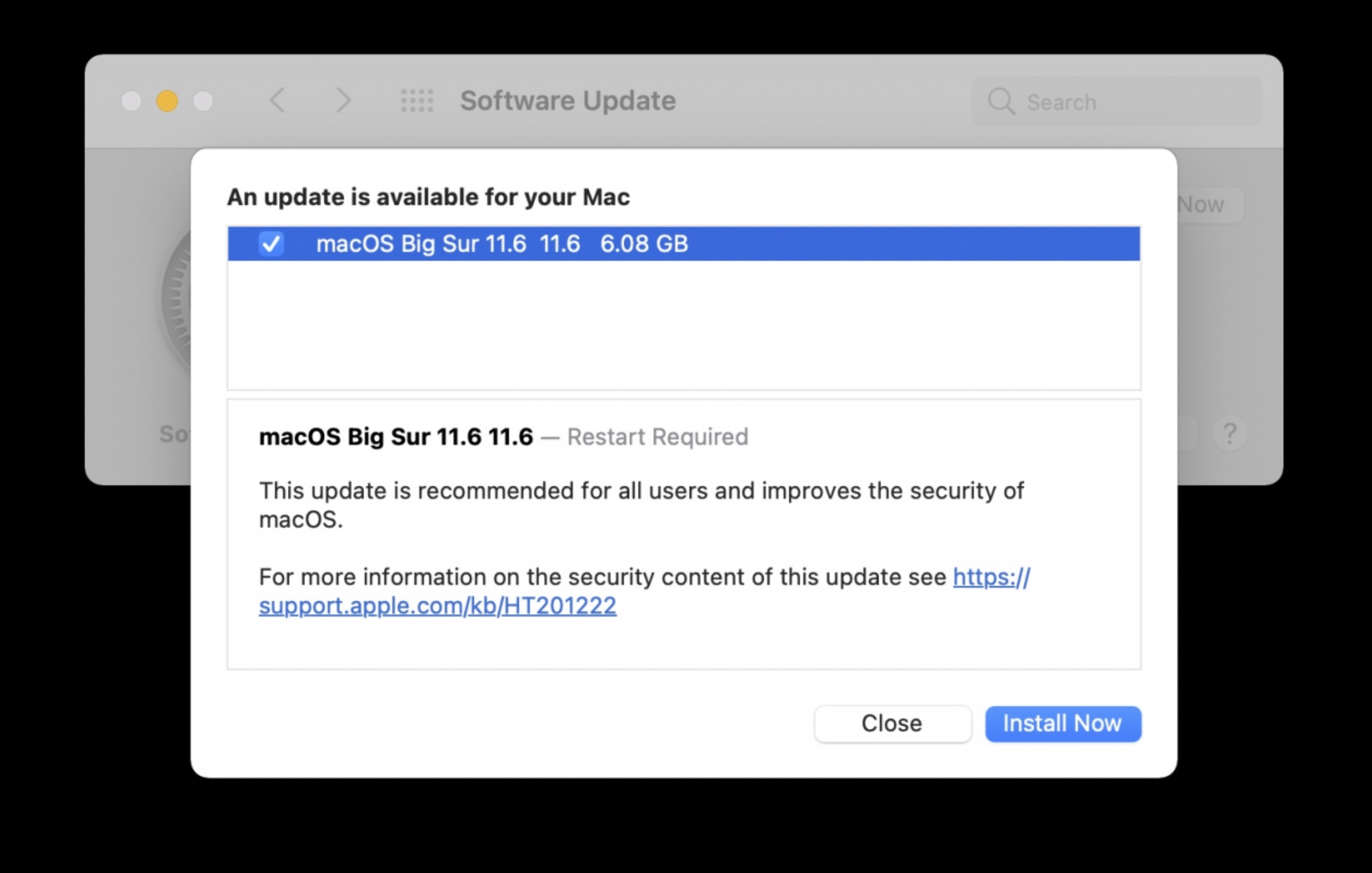Click the Software Update window title
Image resolution: width=1372 pixels, height=873 pixels.
point(567,101)
